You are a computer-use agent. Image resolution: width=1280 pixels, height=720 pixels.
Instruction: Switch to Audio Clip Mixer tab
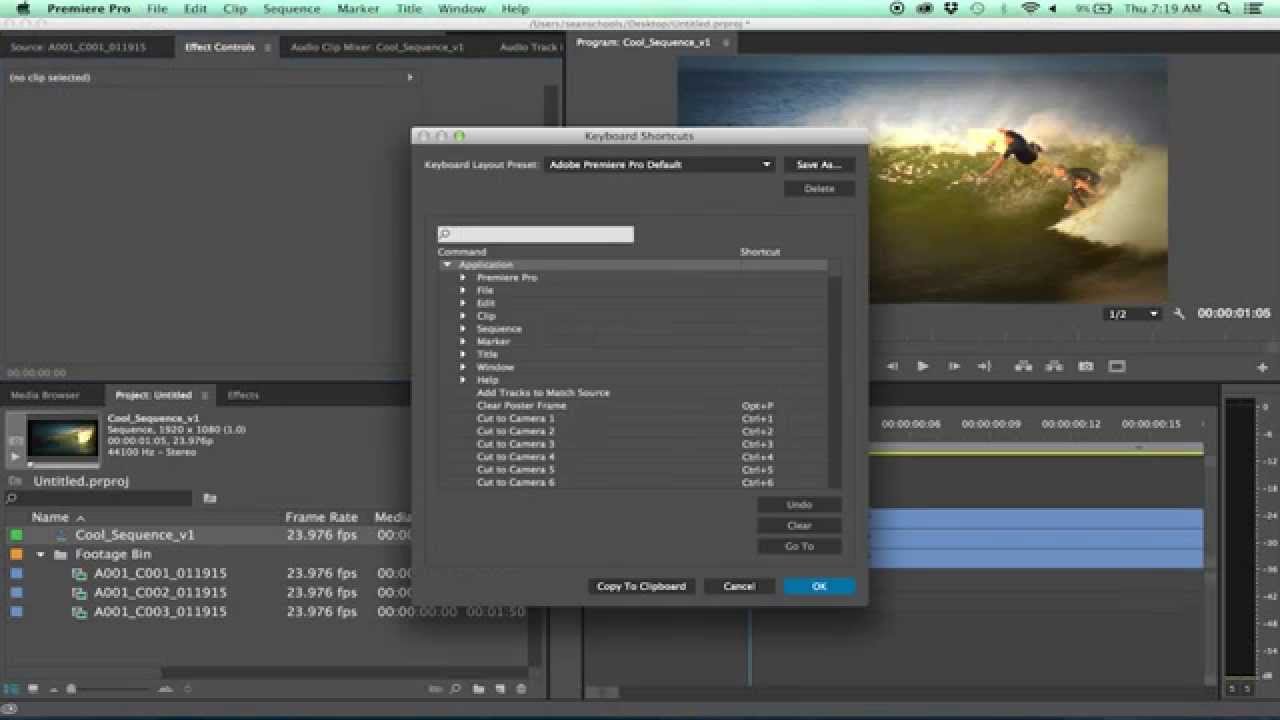point(377,47)
